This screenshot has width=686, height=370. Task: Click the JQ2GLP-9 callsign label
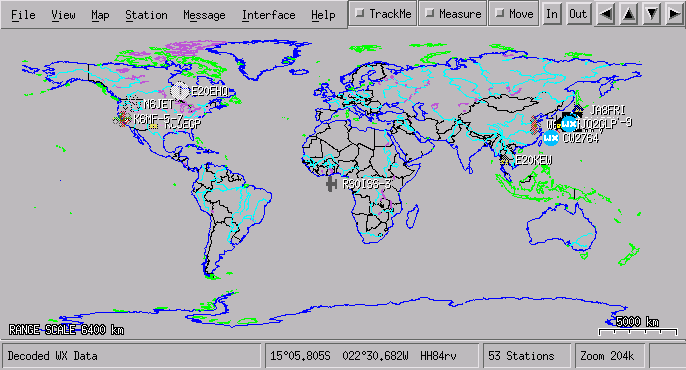tap(606, 124)
